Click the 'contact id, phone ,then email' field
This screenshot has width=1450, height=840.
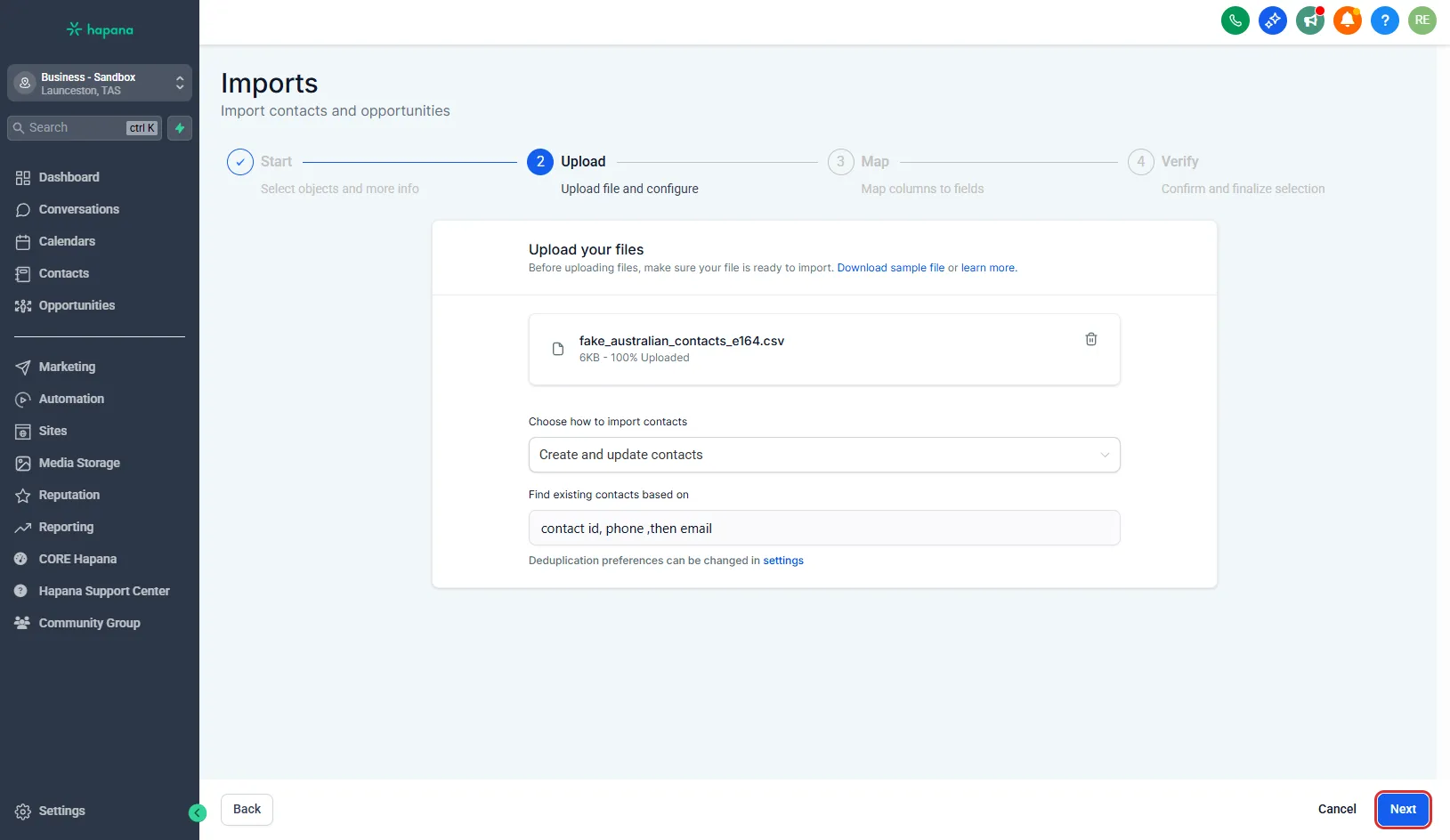click(824, 528)
